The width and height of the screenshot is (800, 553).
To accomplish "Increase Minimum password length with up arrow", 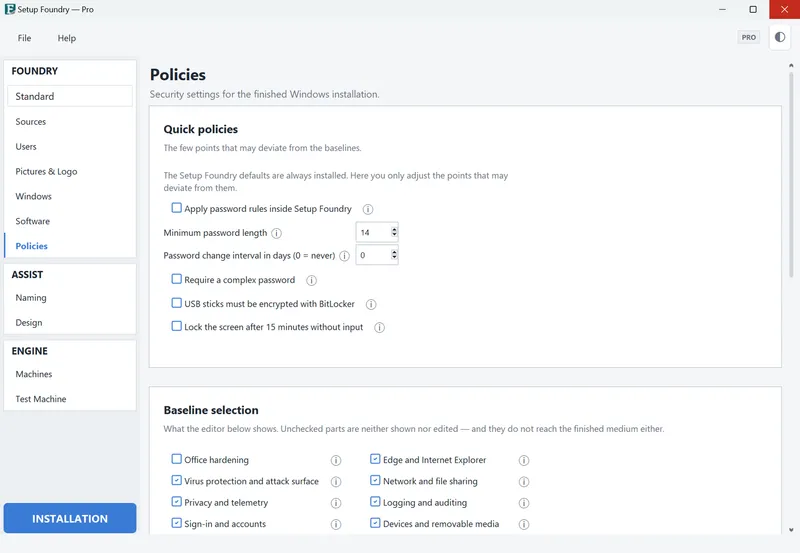I will click(394, 230).
